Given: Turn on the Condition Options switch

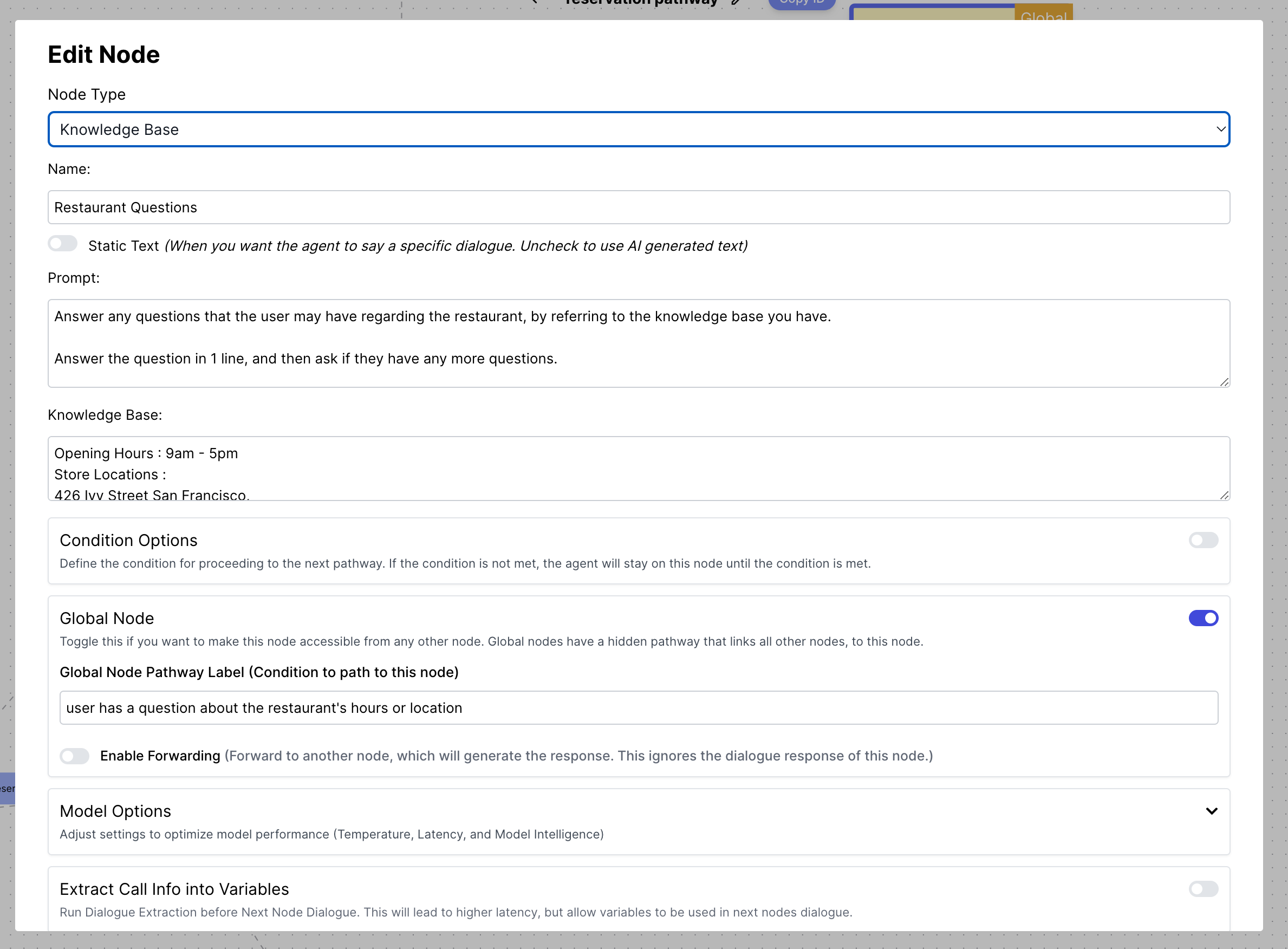Looking at the screenshot, I should (1203, 540).
